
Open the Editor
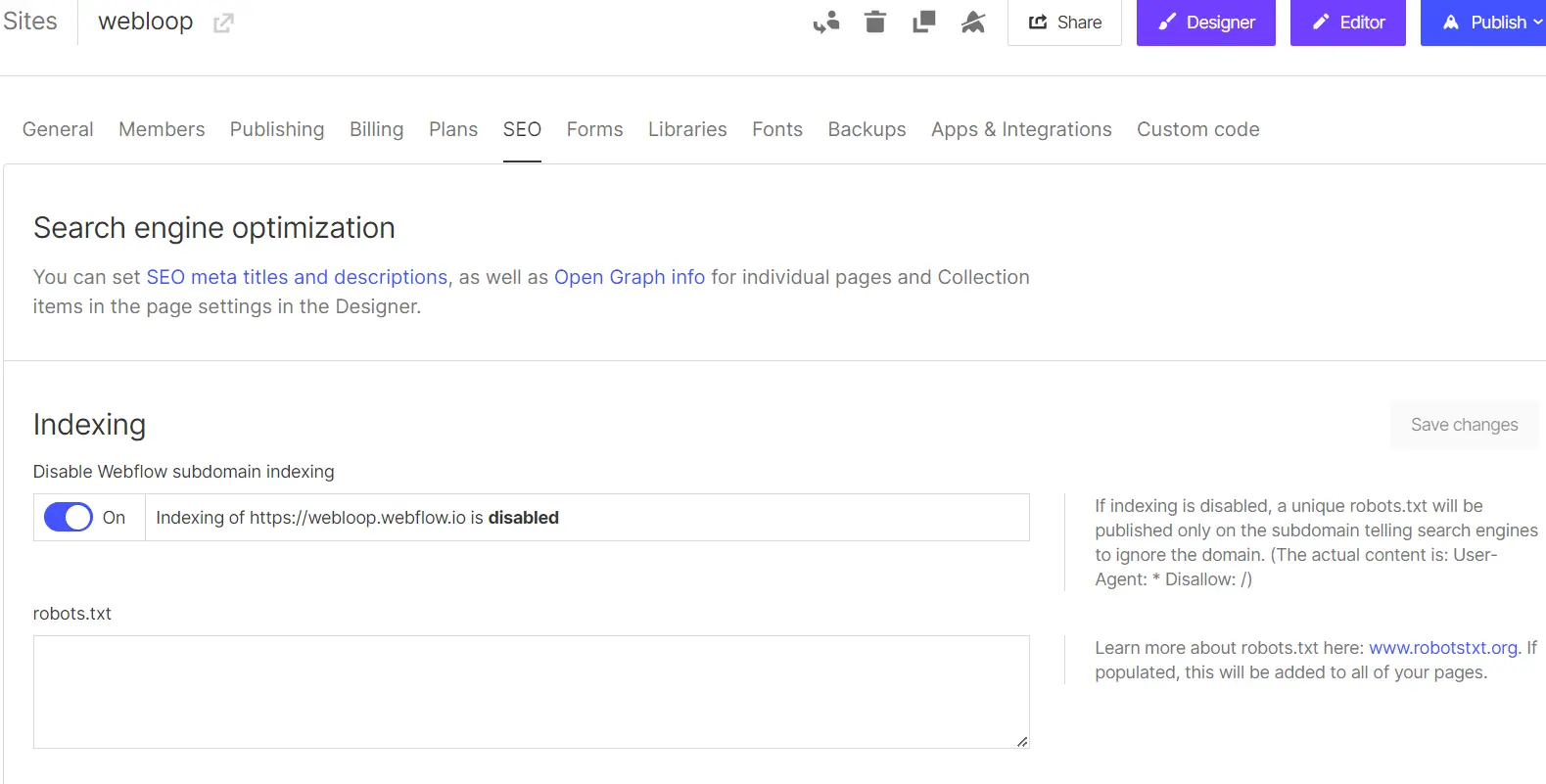click(x=1348, y=23)
